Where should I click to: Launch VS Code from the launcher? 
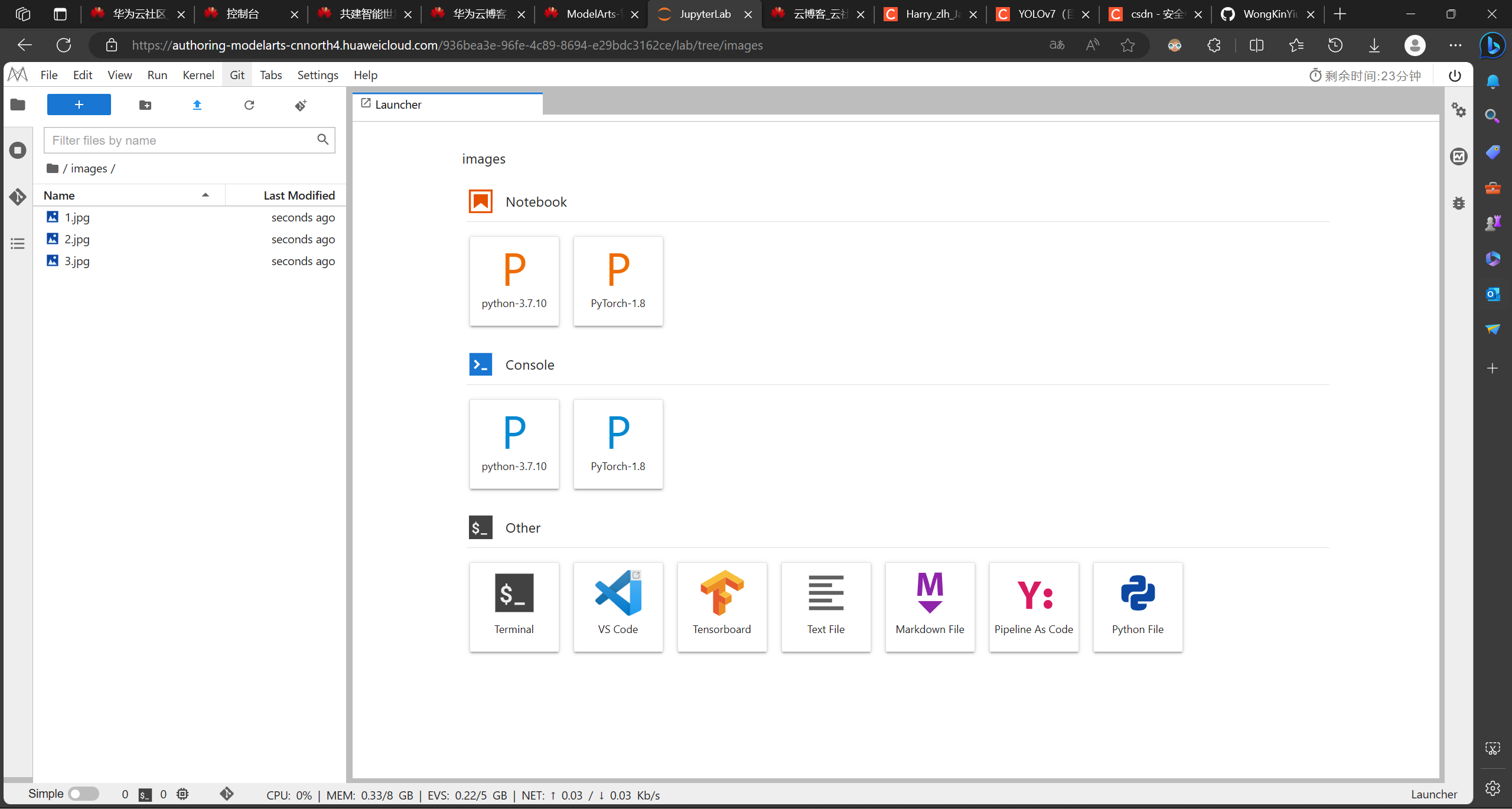(x=618, y=606)
